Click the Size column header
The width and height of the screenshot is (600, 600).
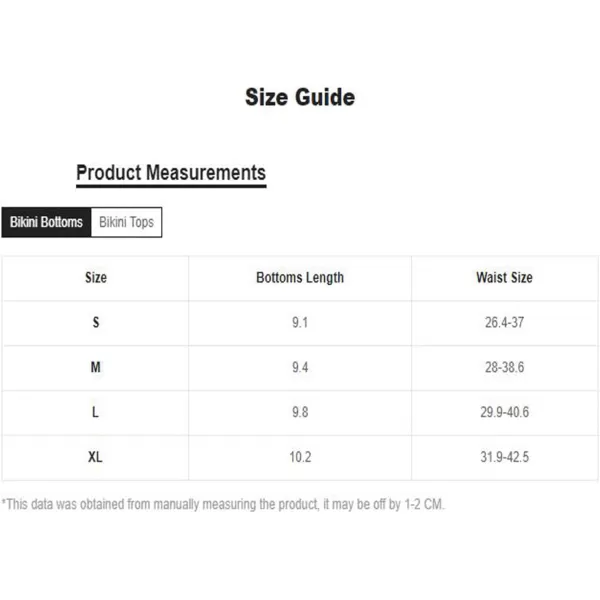pyautogui.click(x=96, y=277)
